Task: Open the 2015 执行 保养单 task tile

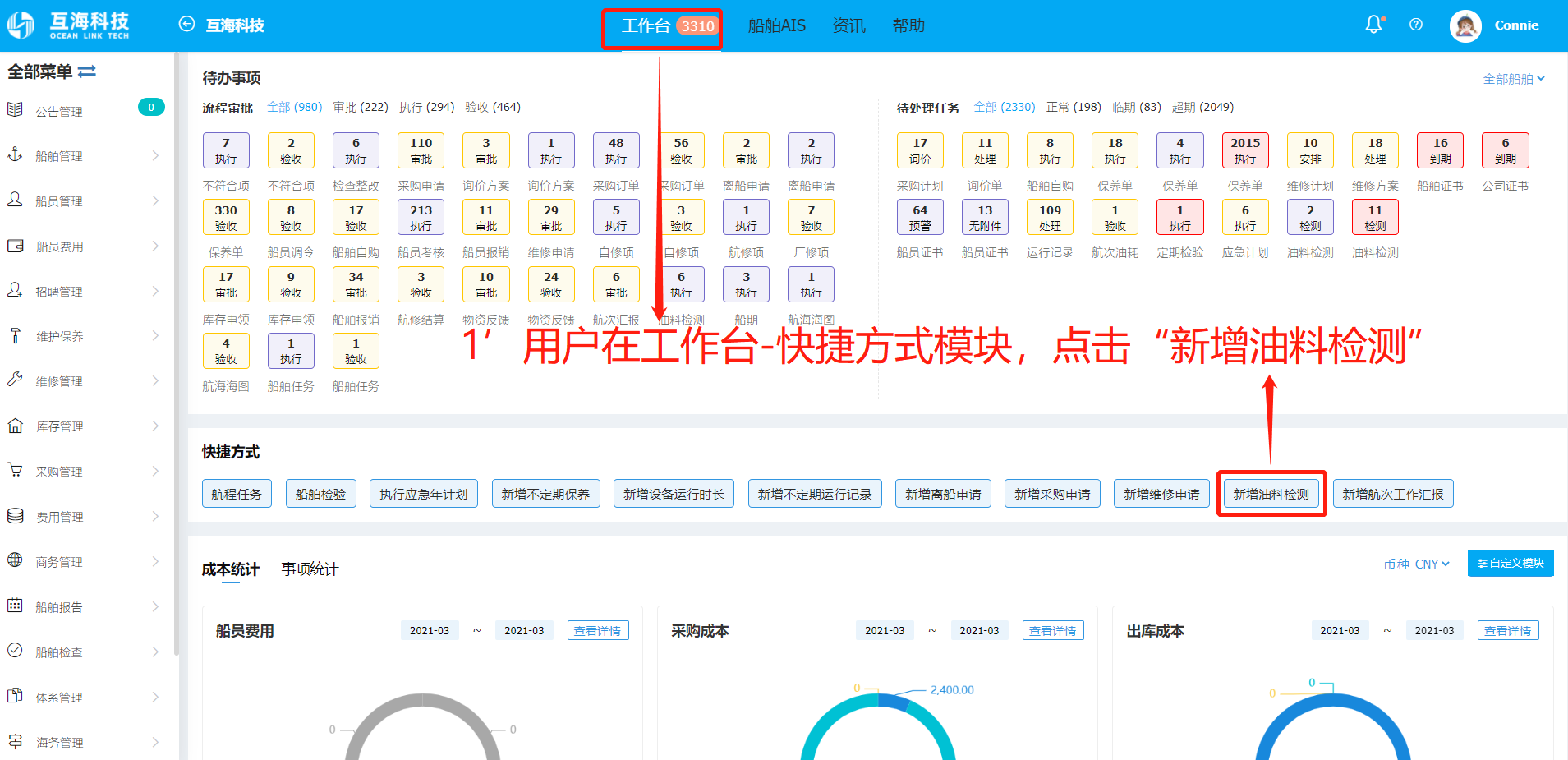Action: coord(1245,150)
